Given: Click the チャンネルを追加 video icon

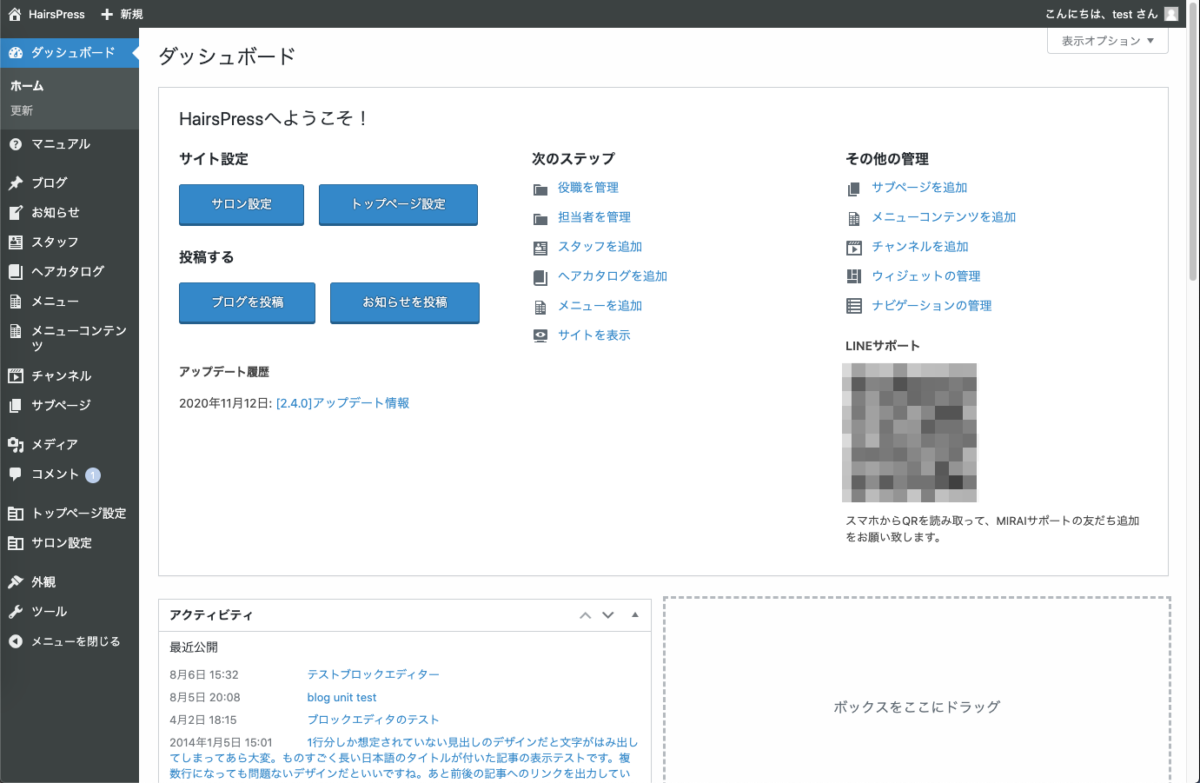Looking at the screenshot, I should pos(854,247).
